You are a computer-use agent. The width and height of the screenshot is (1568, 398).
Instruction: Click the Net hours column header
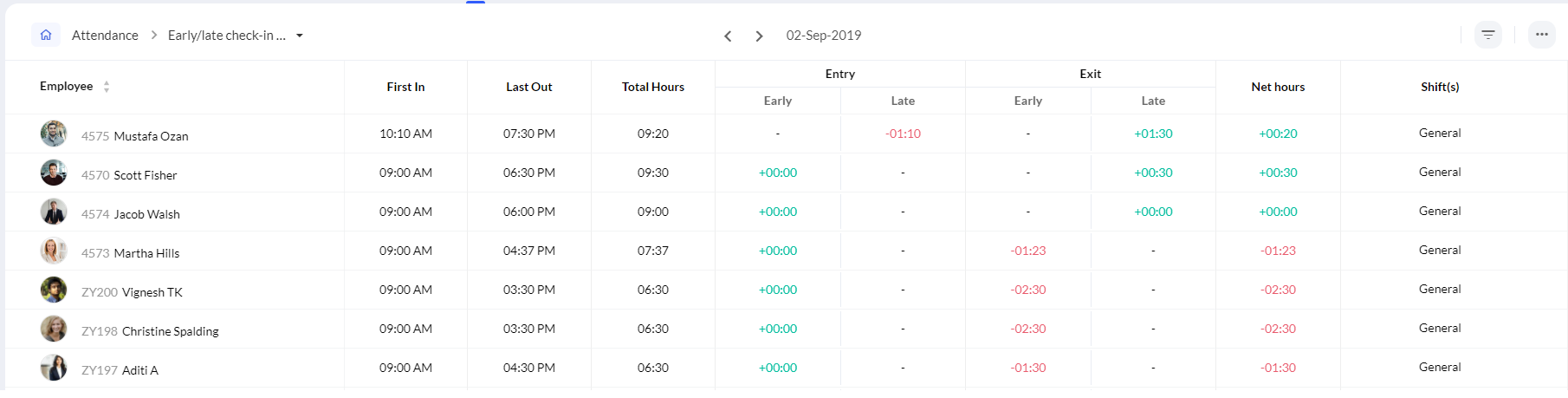(x=1278, y=87)
